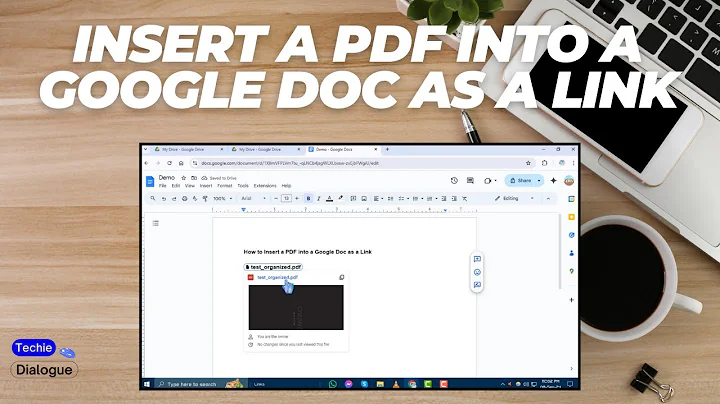Open line and paragraph spacing
Image resolution: width=720 pixels, height=404 pixels.
[390, 198]
